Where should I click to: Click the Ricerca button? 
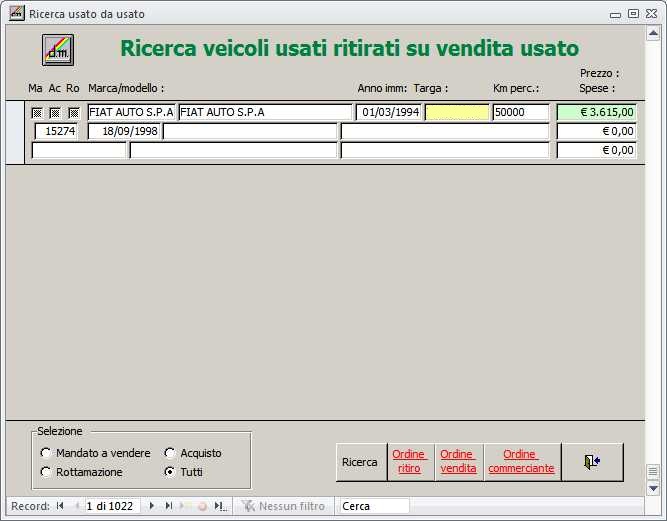[362, 462]
